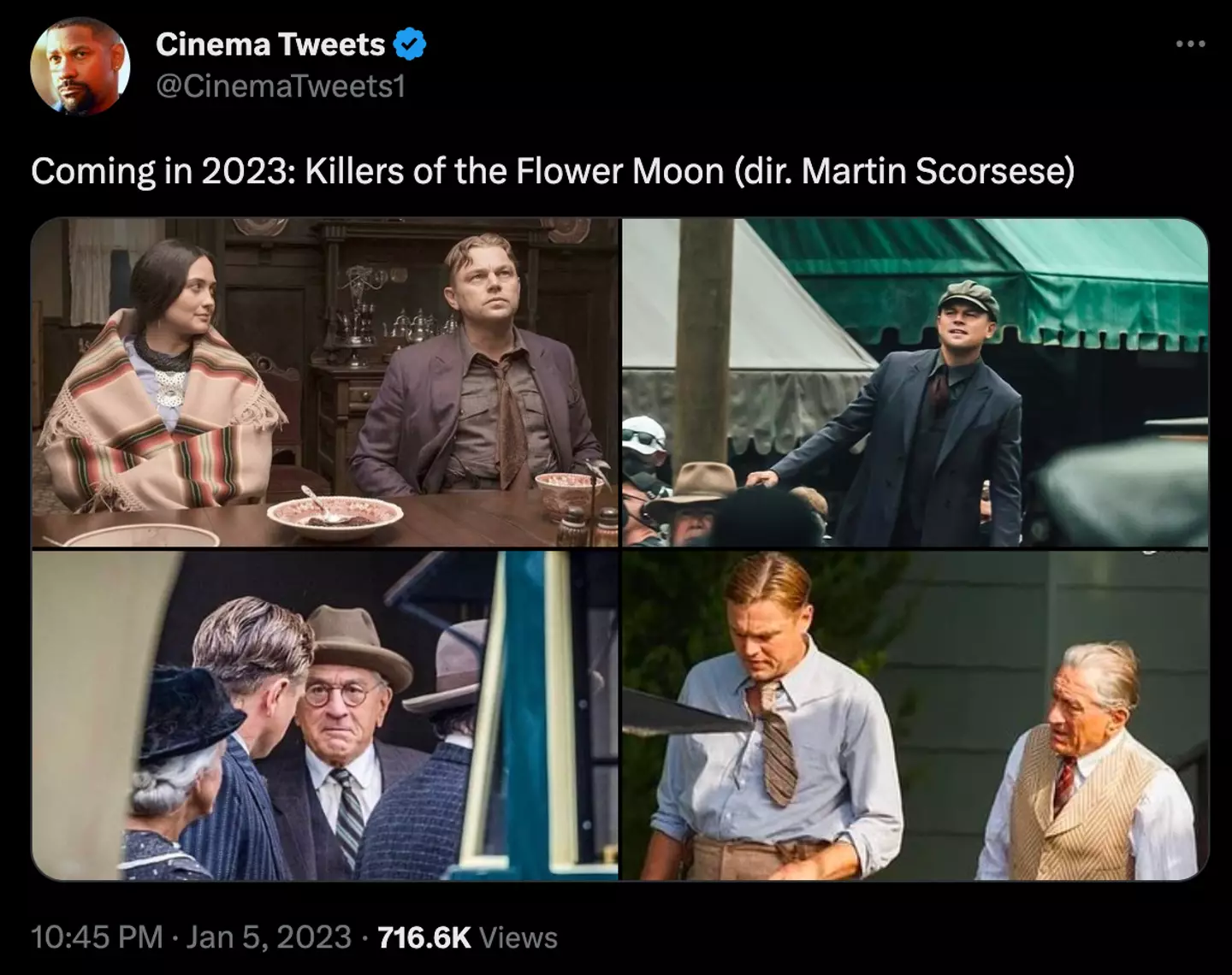Open the three-dot more options menu

point(1190,44)
